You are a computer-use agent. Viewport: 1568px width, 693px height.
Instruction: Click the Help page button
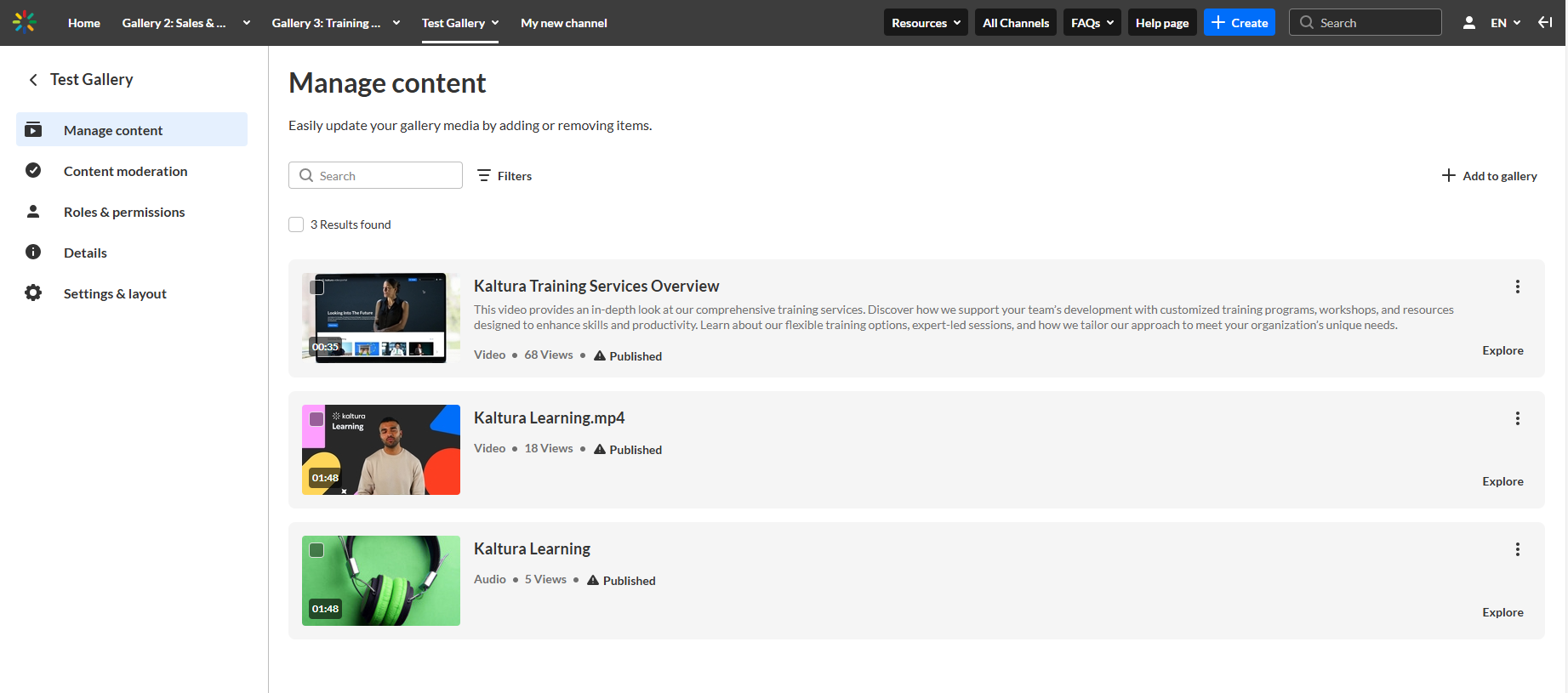point(1162,23)
